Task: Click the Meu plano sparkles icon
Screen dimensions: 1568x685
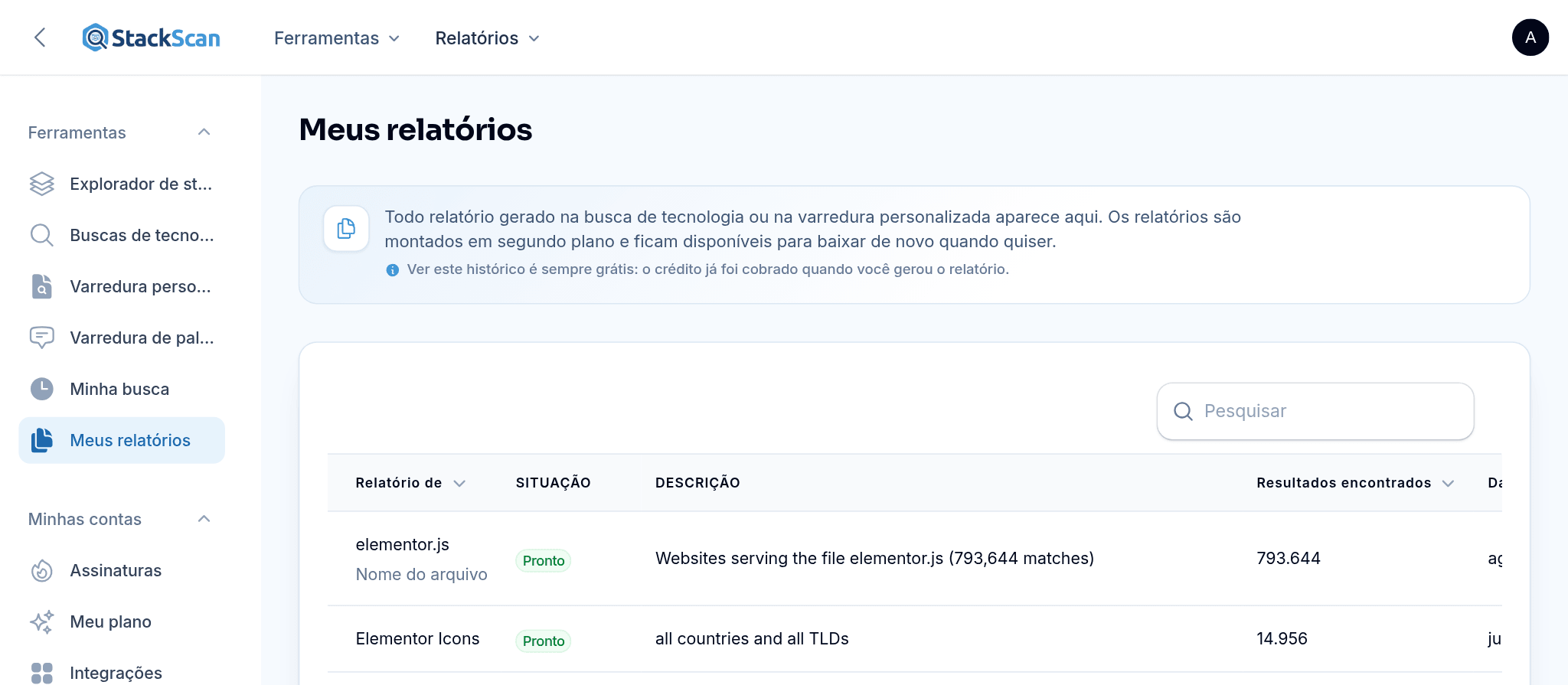Action: [42, 621]
